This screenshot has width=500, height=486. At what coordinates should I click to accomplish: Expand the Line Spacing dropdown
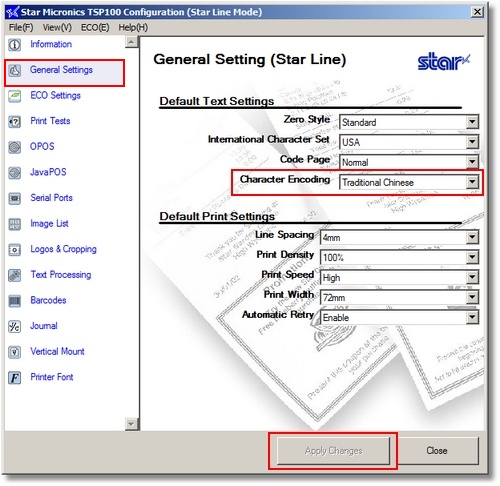(x=472, y=237)
